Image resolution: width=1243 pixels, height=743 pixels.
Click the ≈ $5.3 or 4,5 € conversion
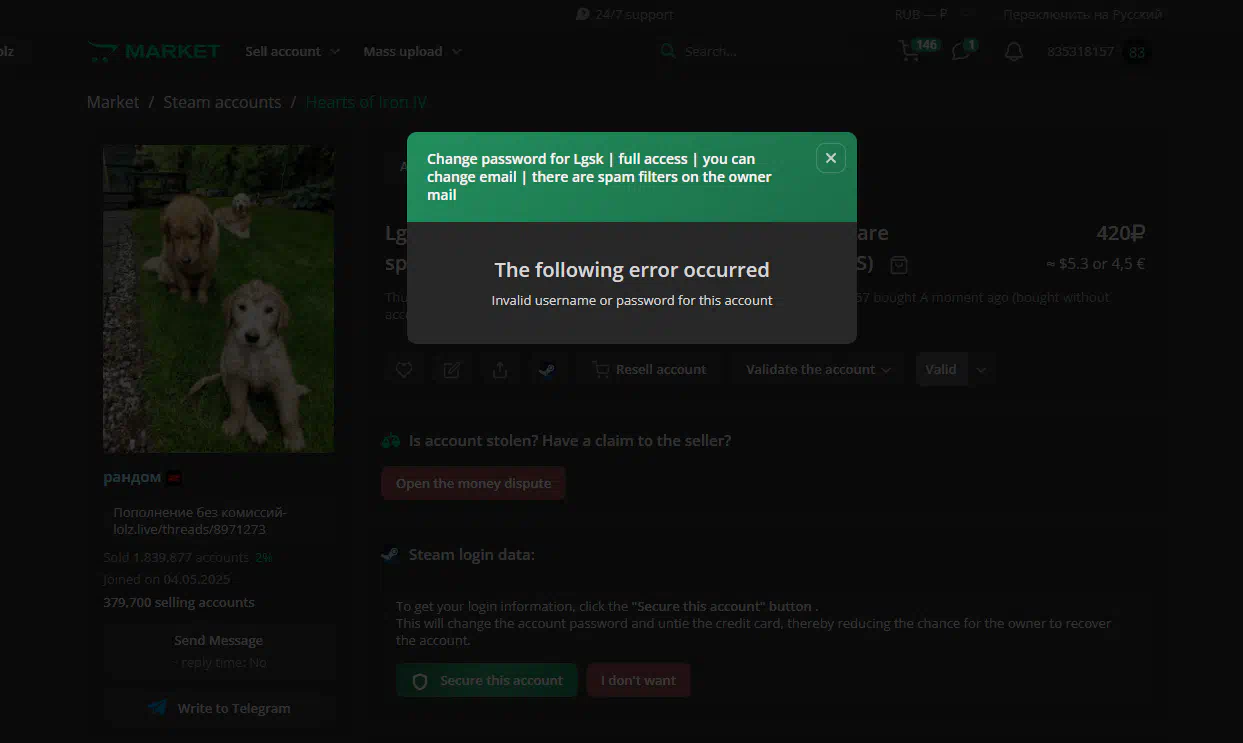point(1095,265)
